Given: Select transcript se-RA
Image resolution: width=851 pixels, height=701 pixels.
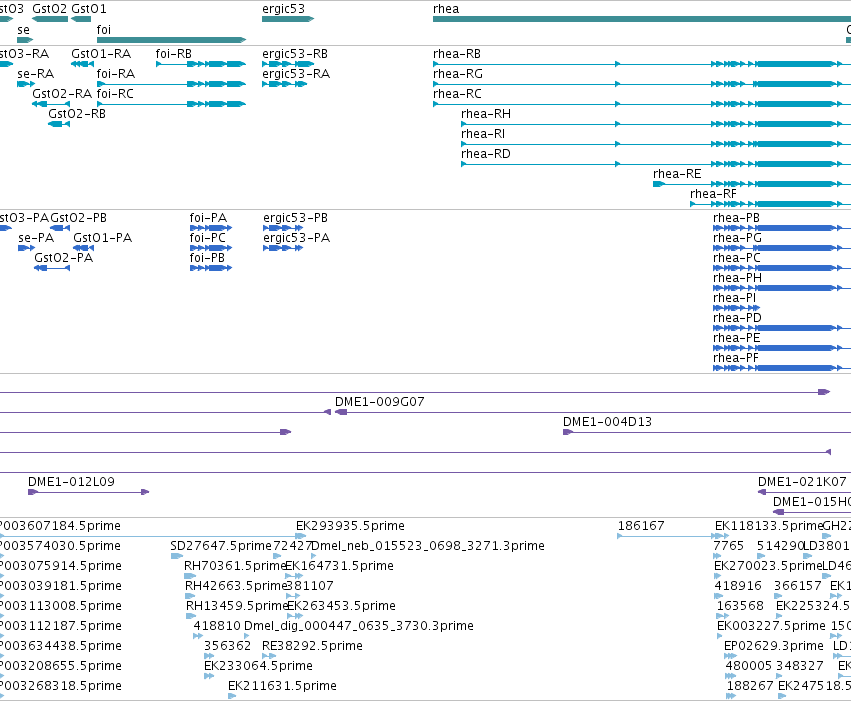Looking at the screenshot, I should 26,84.
